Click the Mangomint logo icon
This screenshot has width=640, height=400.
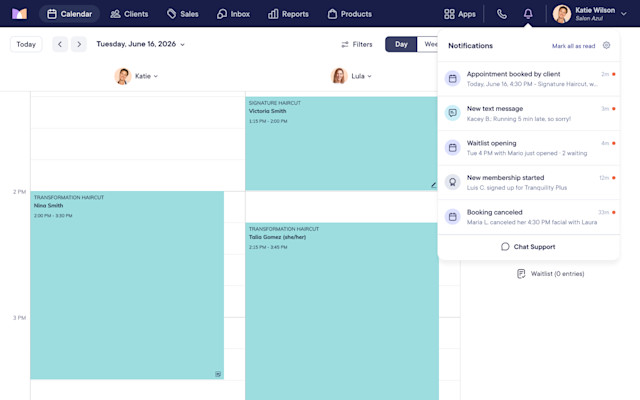tap(19, 14)
